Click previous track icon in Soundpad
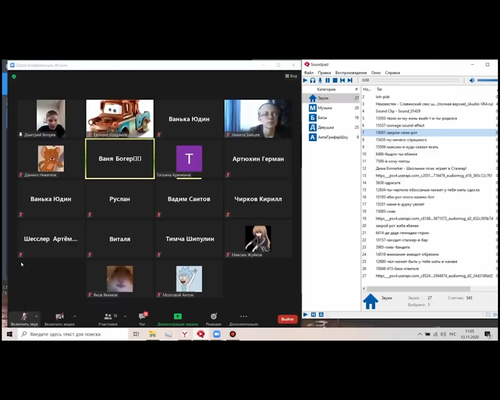 [342, 80]
